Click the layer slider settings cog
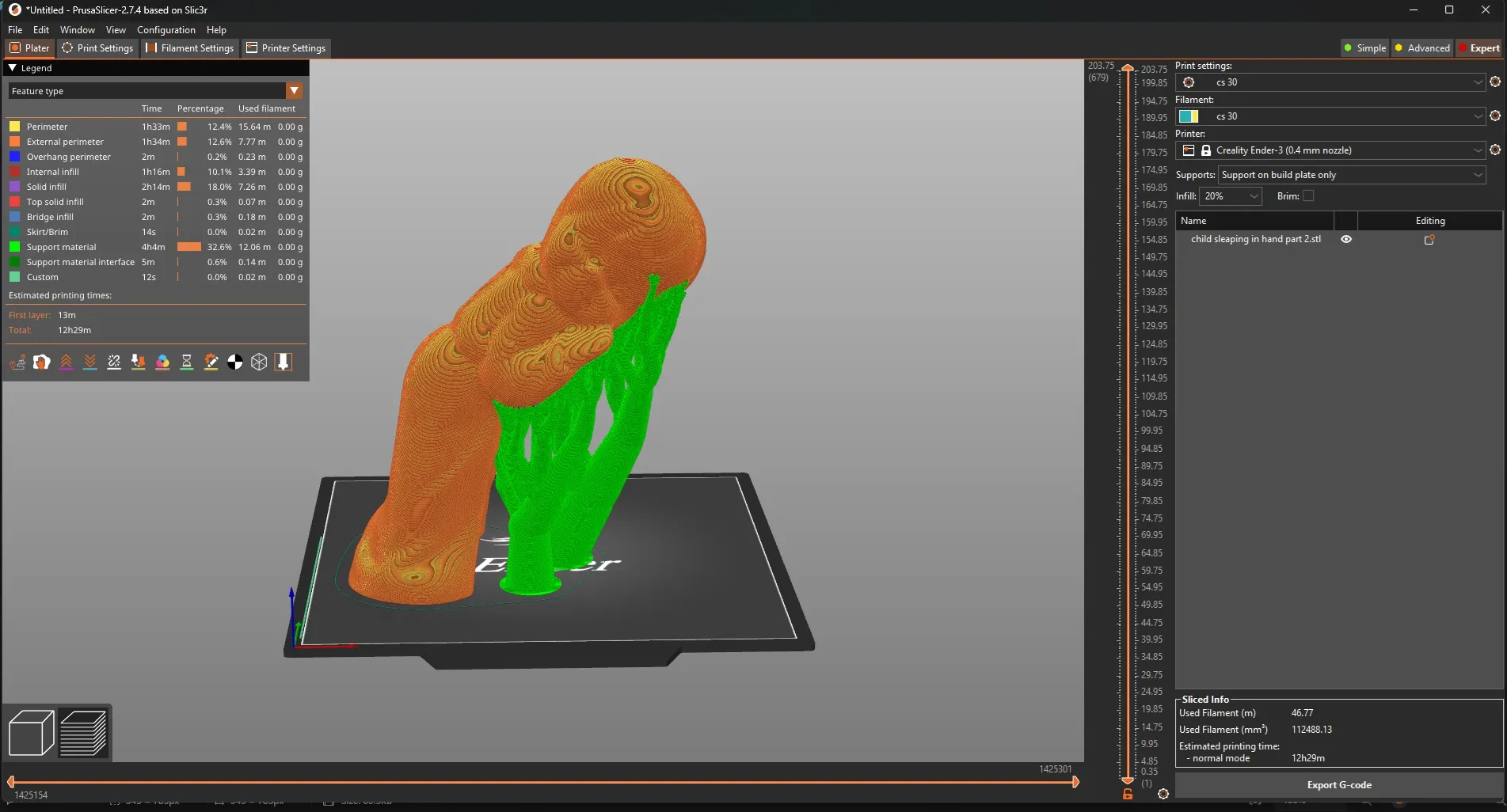This screenshot has height=812, width=1507. coord(1163,794)
